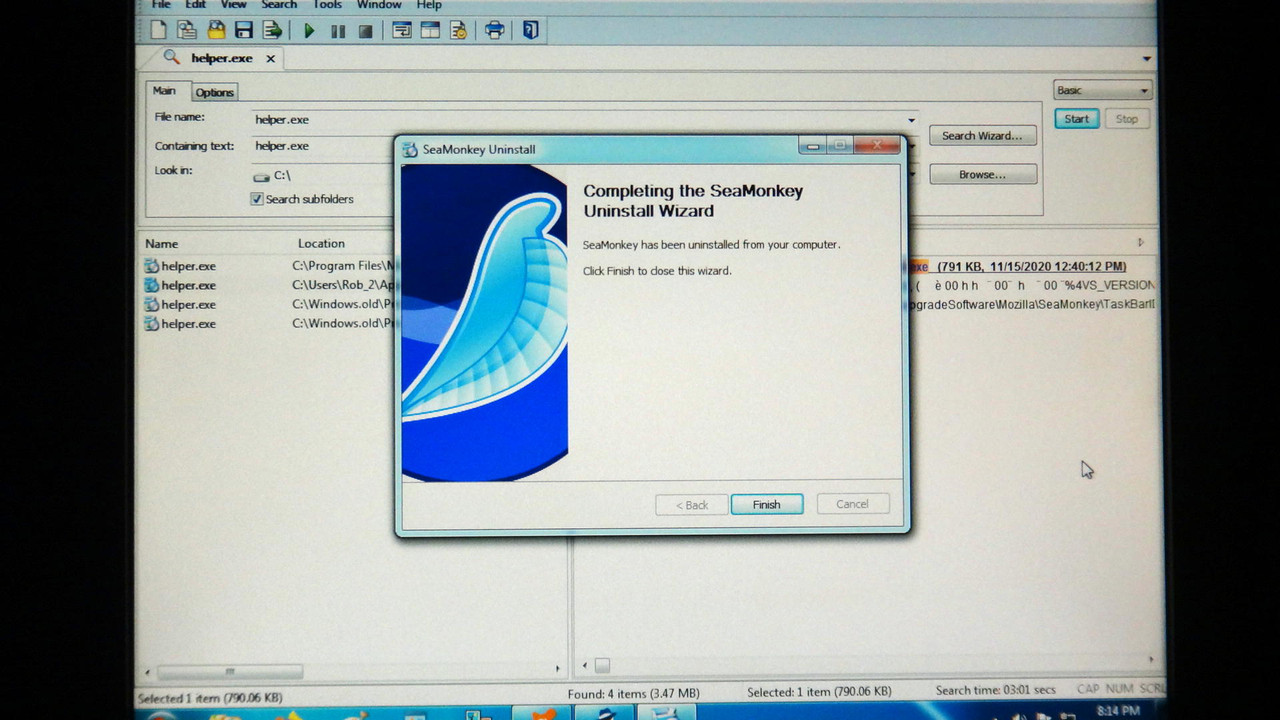Click the New search toolbar icon
Viewport: 1280px width, 720px height.
pos(158,30)
